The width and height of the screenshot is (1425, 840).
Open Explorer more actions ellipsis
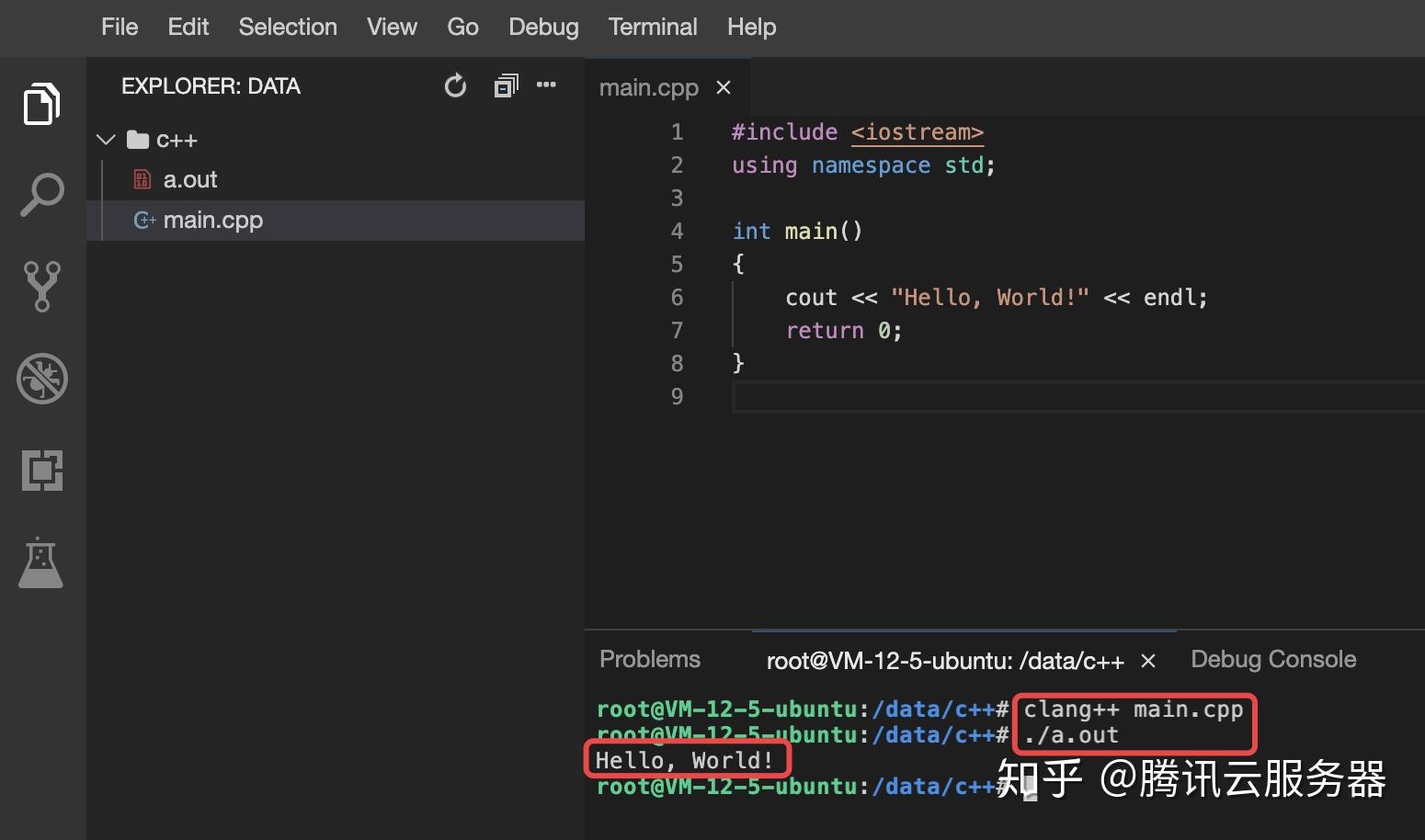pos(546,85)
